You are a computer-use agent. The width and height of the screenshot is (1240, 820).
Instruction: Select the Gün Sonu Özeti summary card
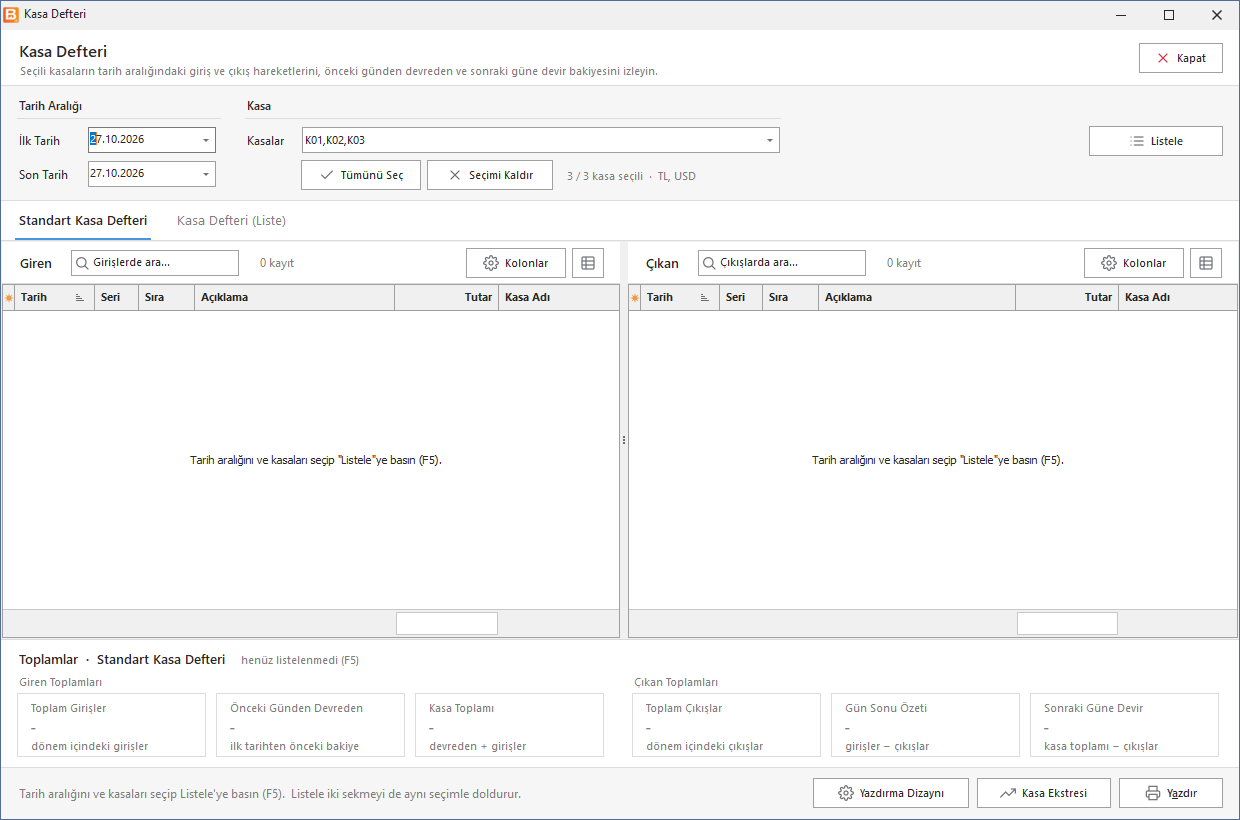(925, 725)
